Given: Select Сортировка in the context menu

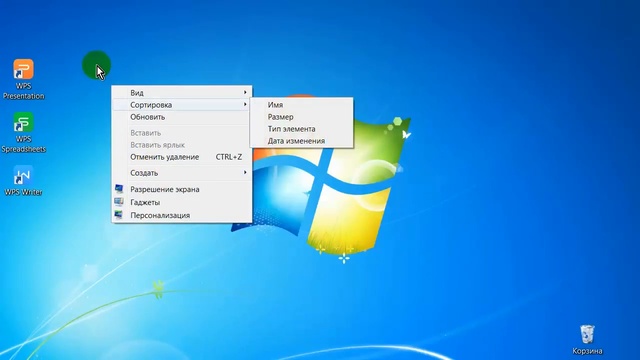Looking at the screenshot, I should click(182, 105).
